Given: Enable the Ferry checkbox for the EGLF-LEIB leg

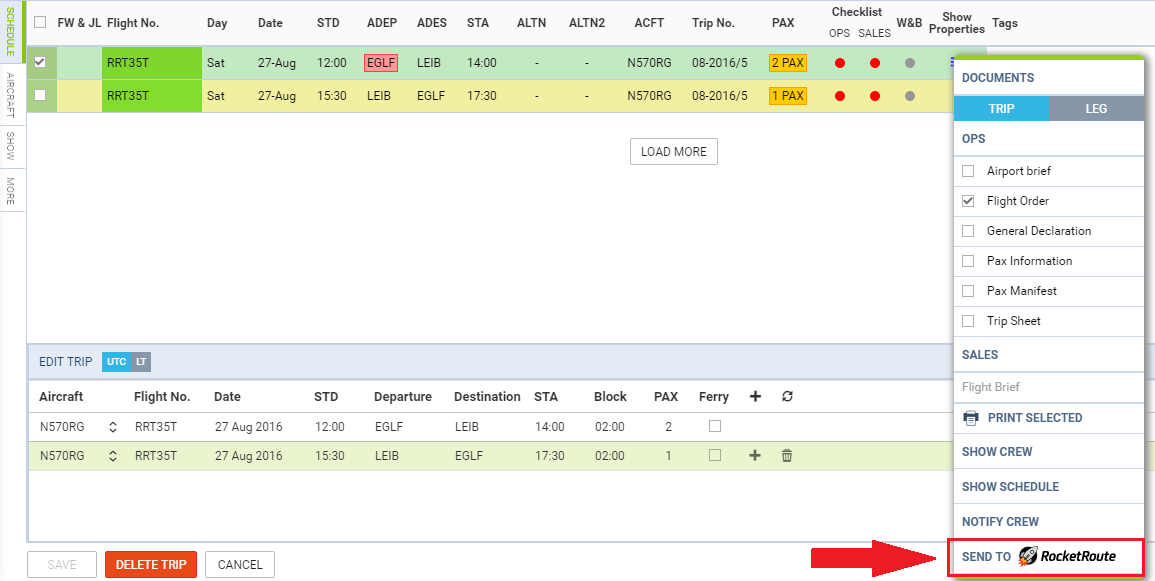Looking at the screenshot, I should [714, 426].
